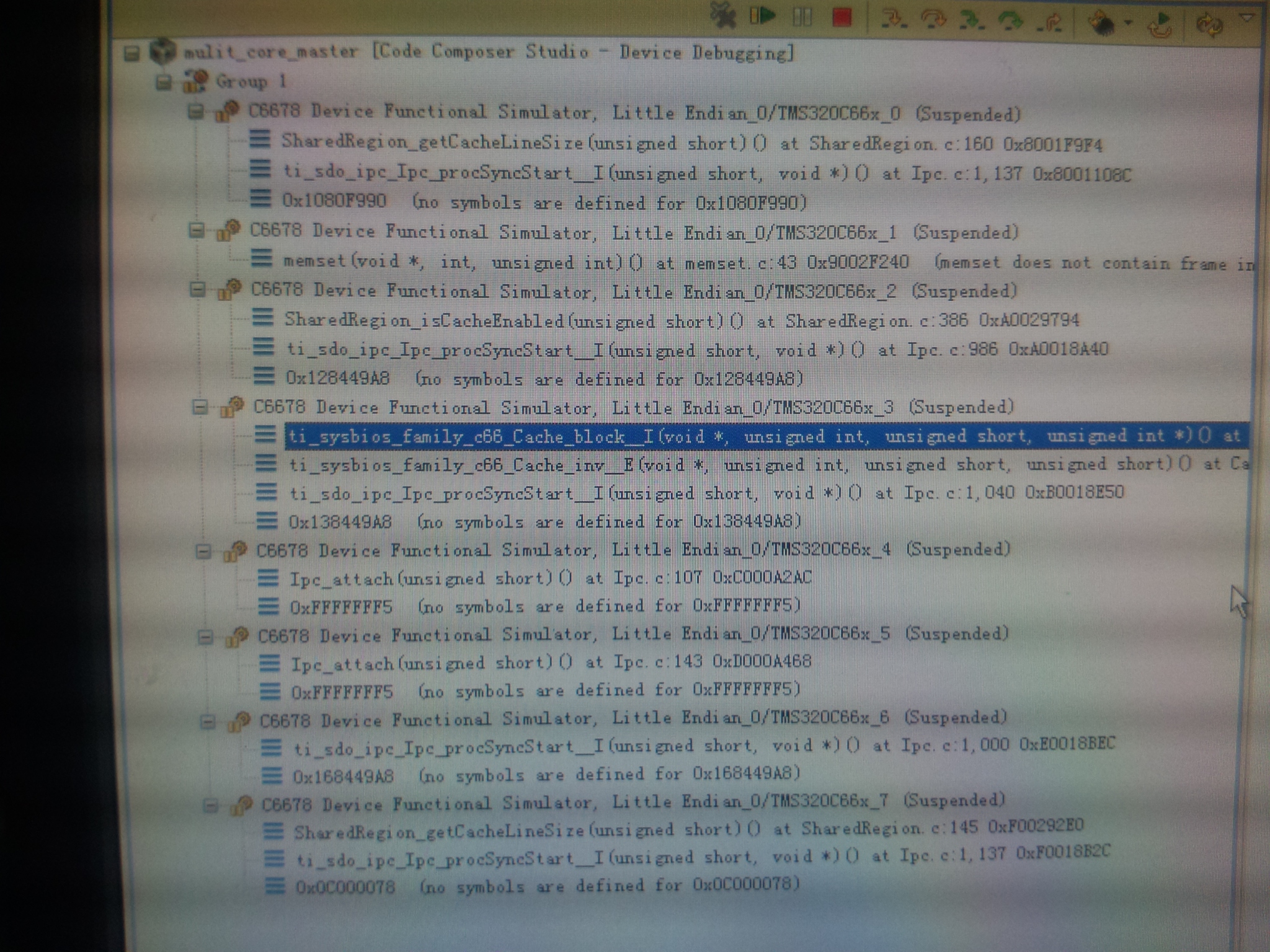Viewport: 1270px width, 952px height.
Task: Select the 0x0C000078 no symbols frame
Action: [x=546, y=885]
